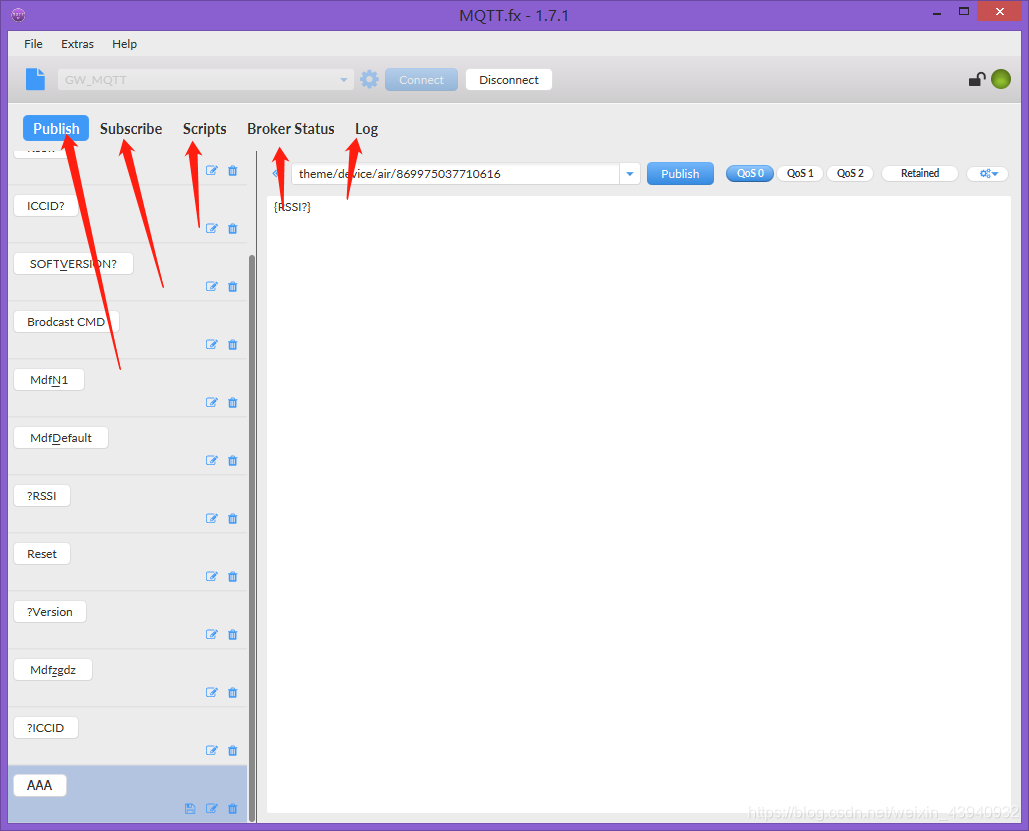Edit the Brodcast CMD saved message

[211, 344]
